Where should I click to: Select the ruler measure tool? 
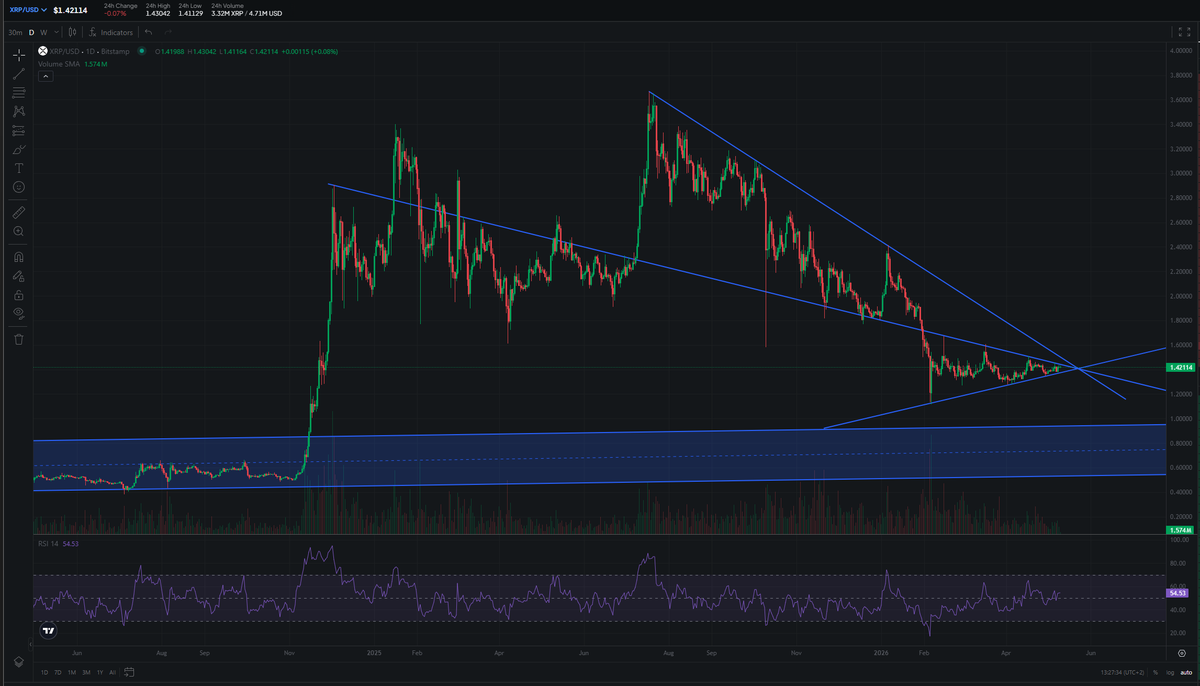pyautogui.click(x=19, y=212)
